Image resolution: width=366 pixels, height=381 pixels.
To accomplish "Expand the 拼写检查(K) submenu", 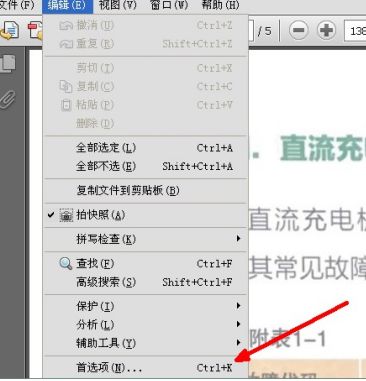I will tap(146, 239).
